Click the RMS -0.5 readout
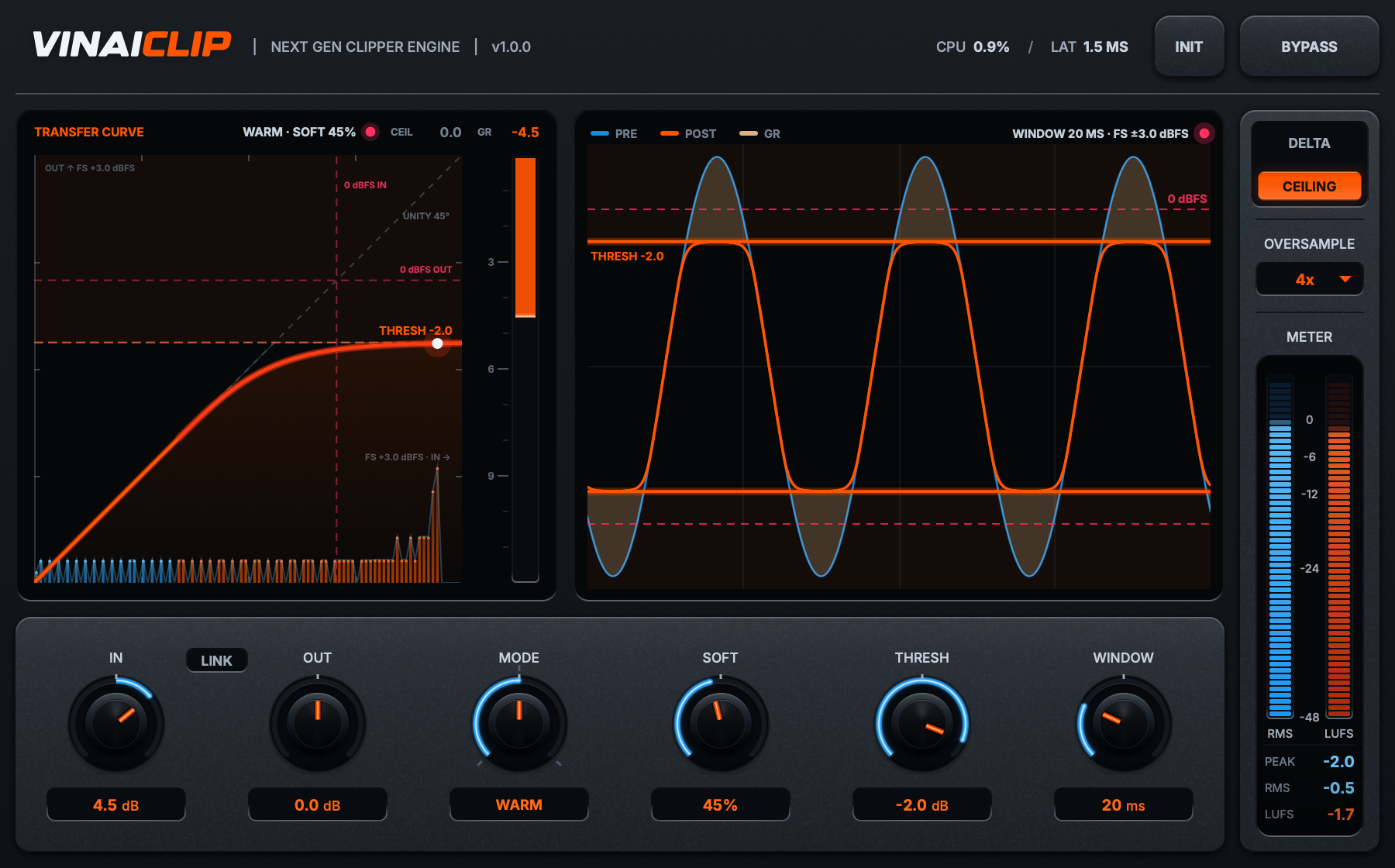Image resolution: width=1395 pixels, height=868 pixels. [x=1309, y=788]
